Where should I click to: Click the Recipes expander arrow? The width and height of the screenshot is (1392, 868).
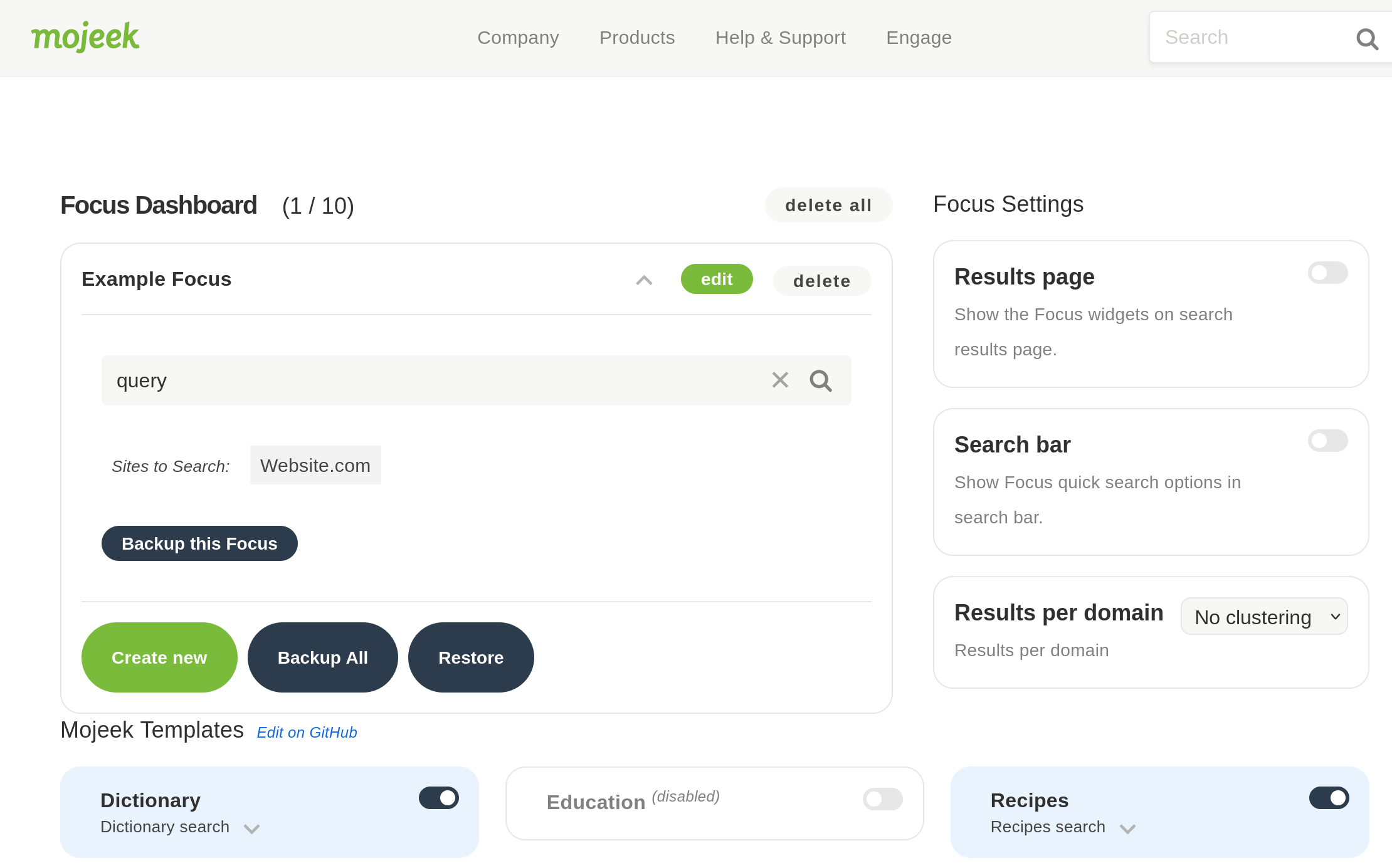(1127, 828)
